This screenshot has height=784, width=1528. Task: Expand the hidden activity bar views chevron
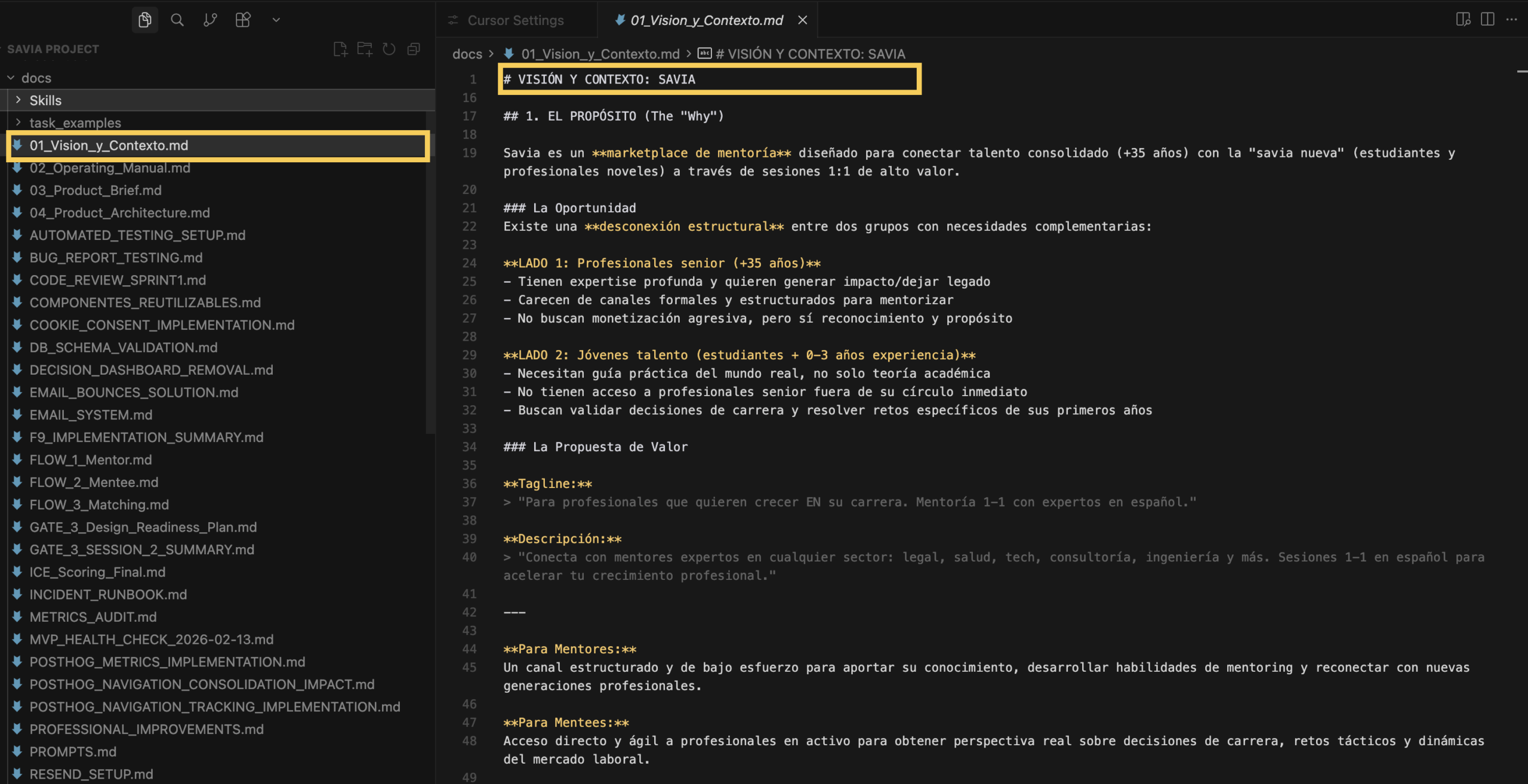click(276, 20)
